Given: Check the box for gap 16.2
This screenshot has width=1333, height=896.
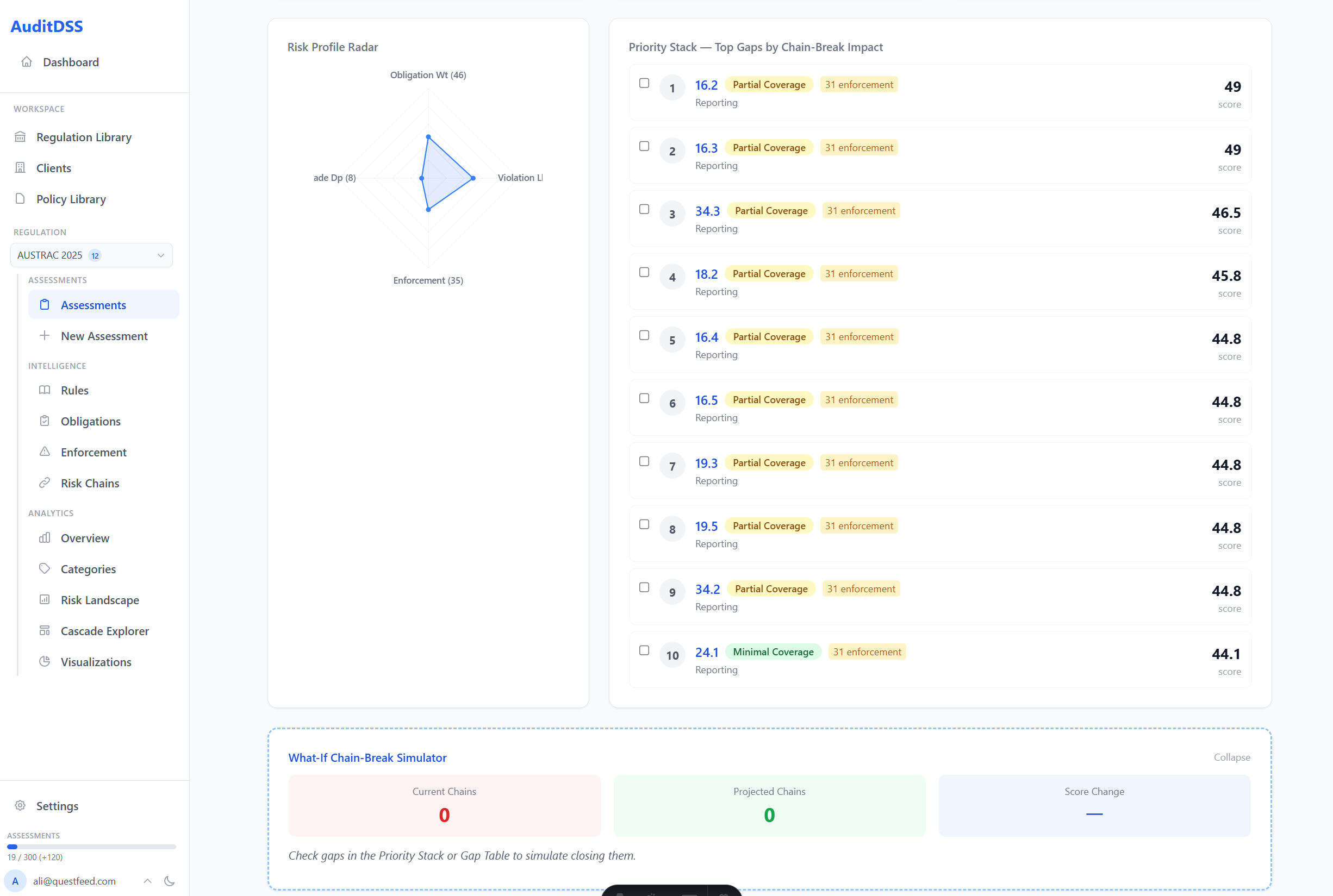Looking at the screenshot, I should [x=644, y=84].
